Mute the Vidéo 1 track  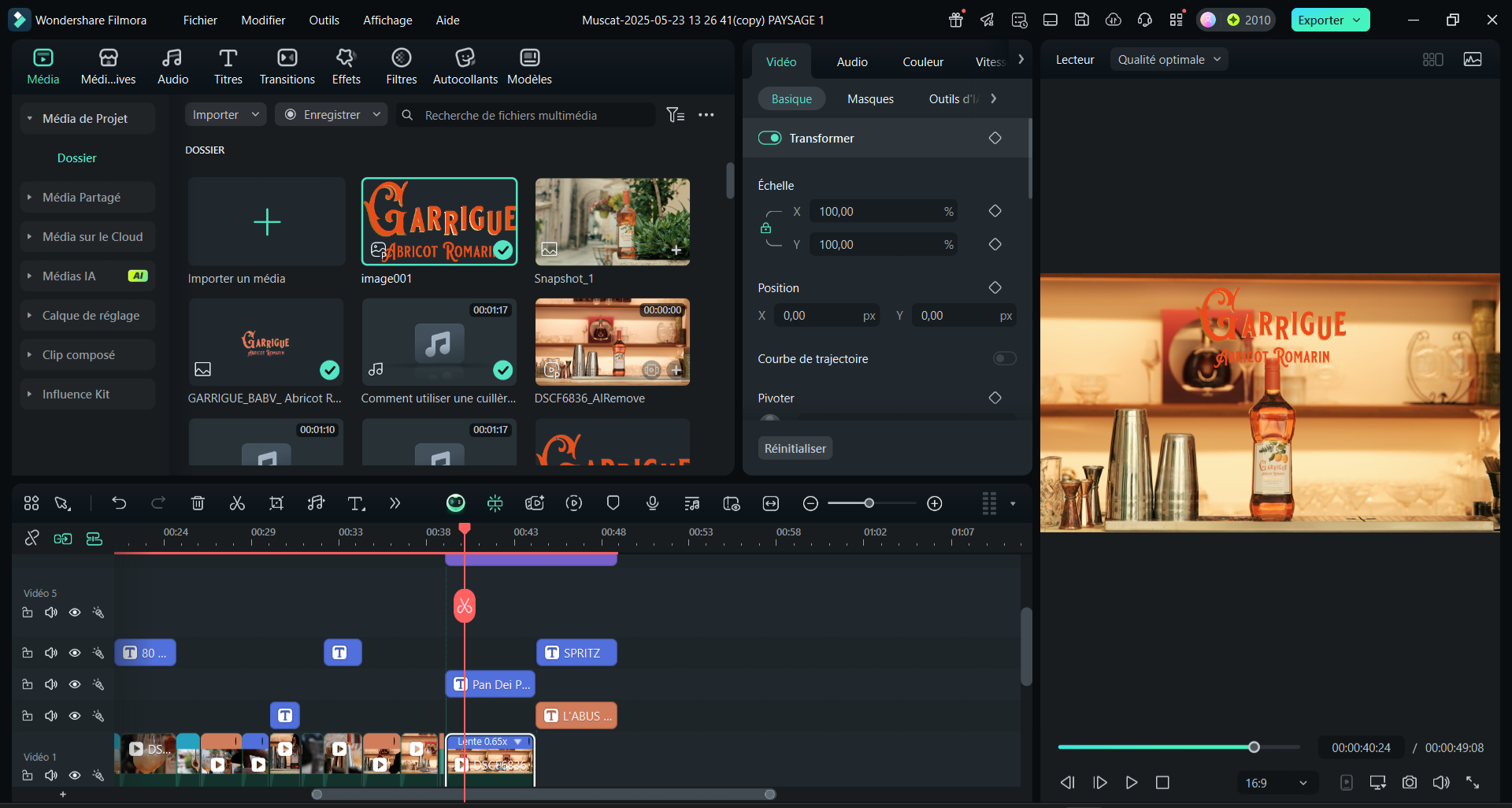point(51,775)
